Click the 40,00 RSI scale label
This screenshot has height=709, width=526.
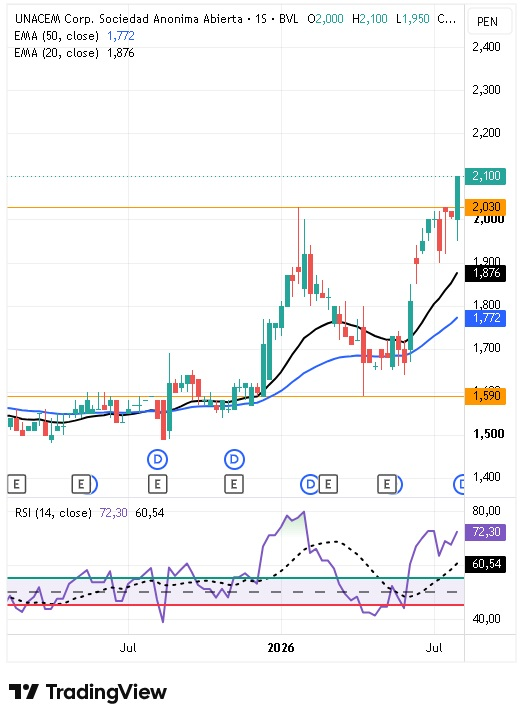486,619
